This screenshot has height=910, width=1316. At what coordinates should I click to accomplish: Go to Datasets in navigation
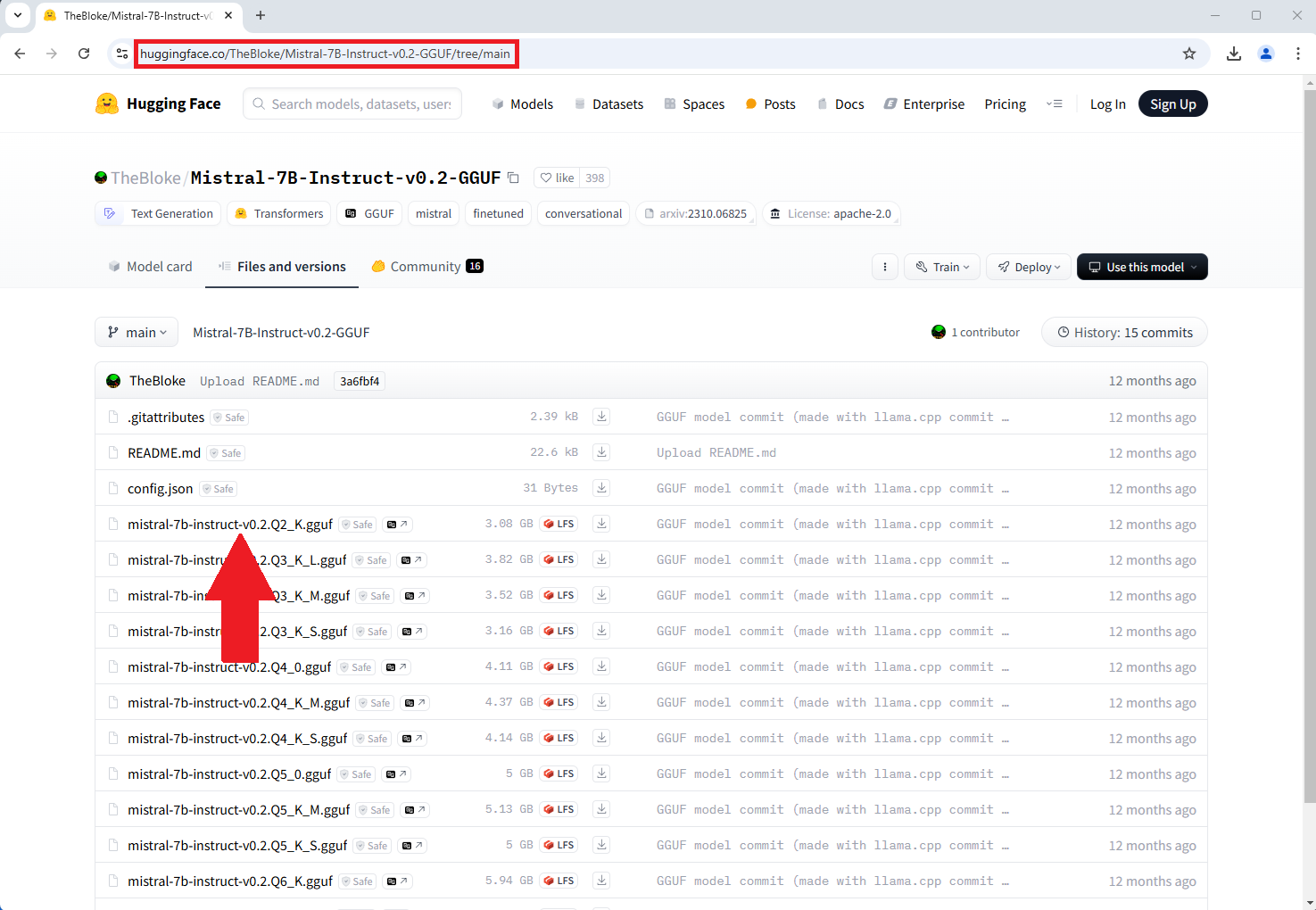tap(608, 103)
